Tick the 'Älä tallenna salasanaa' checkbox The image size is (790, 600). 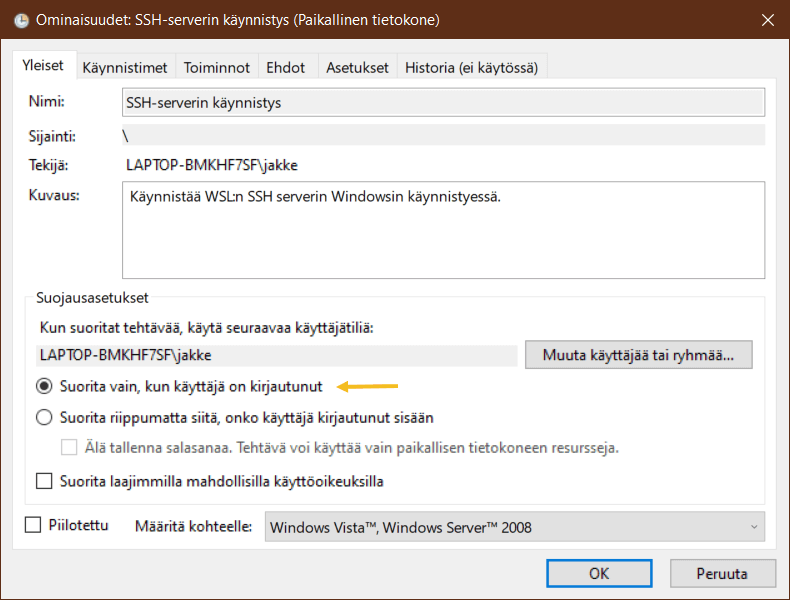pyautogui.click(x=69, y=447)
